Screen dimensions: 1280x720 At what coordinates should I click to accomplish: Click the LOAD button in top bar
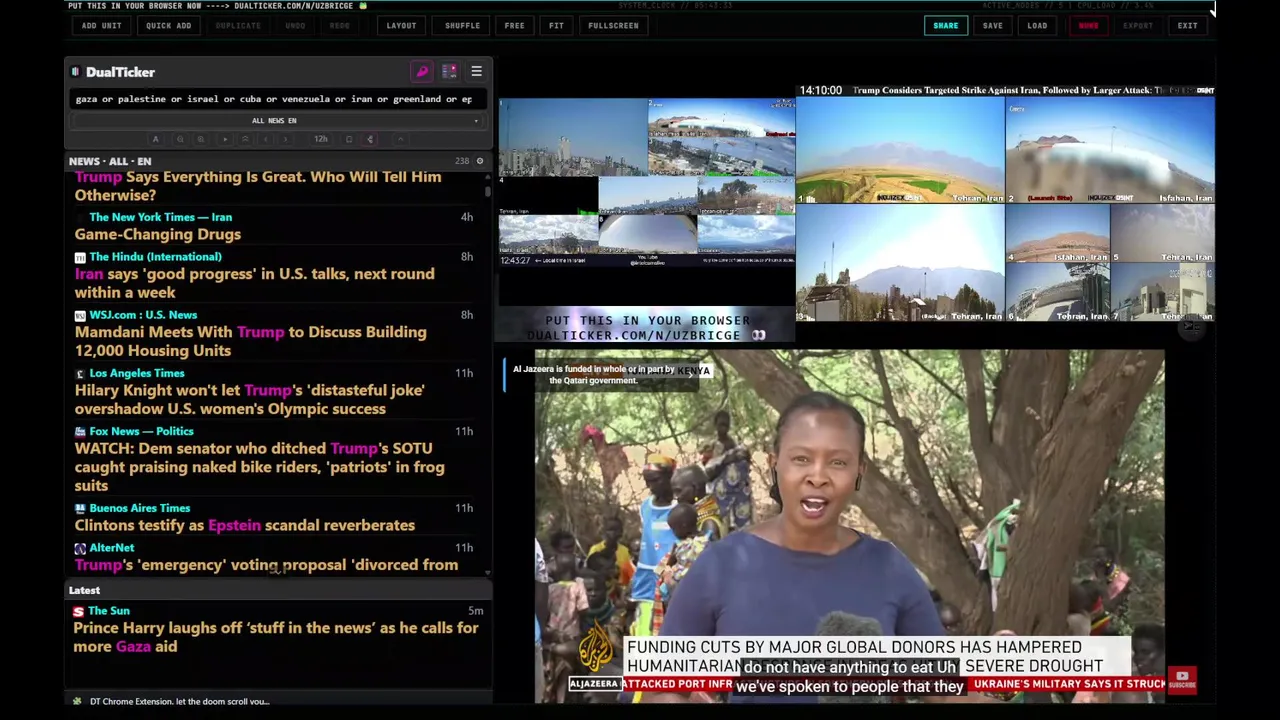click(x=1037, y=26)
